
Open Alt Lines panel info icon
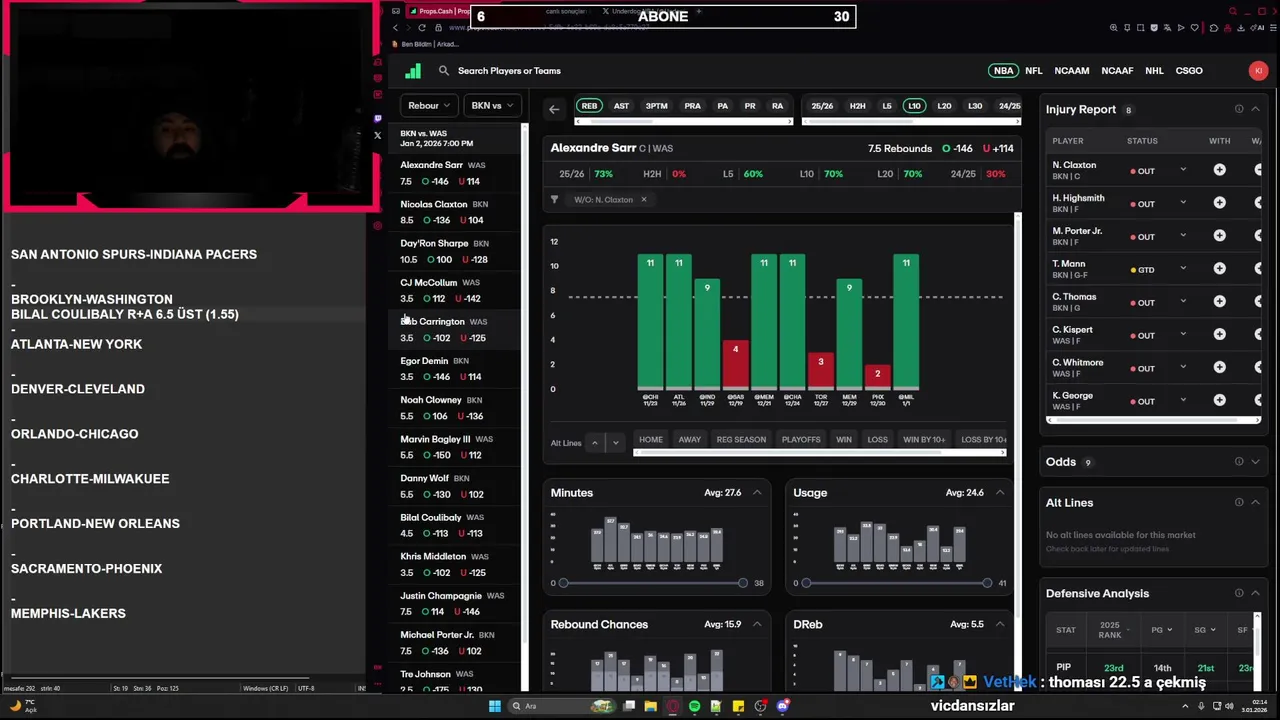pos(1239,502)
